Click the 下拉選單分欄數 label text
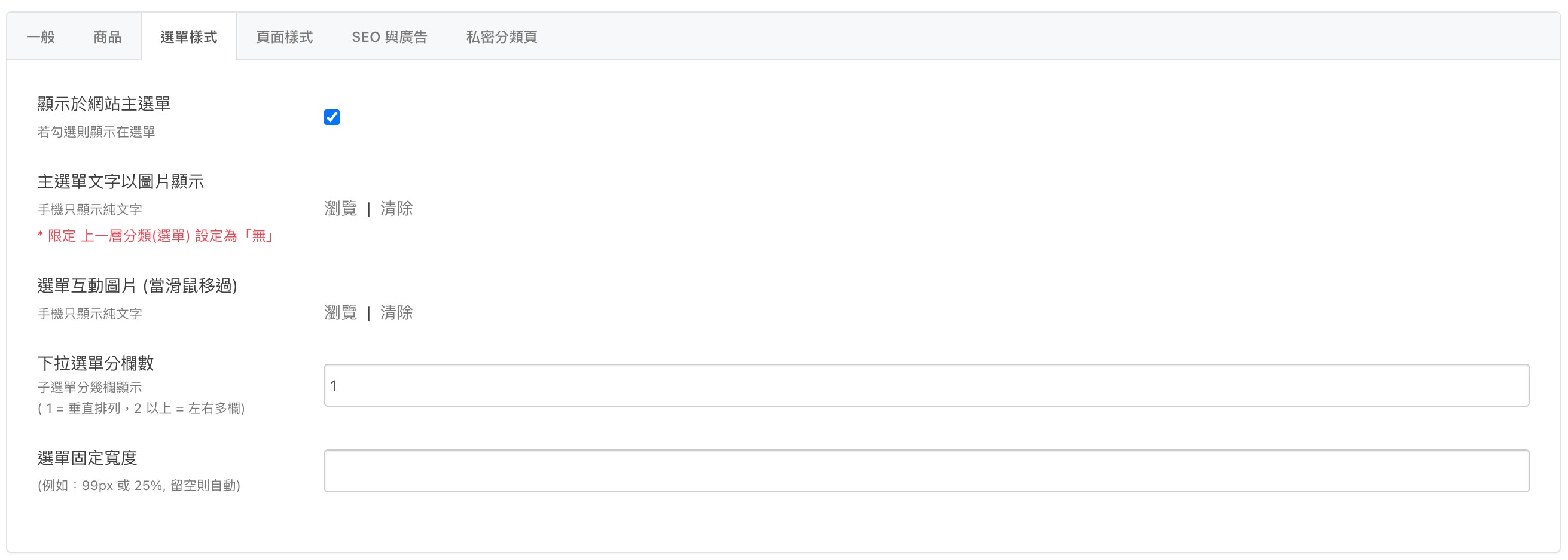 pyautogui.click(x=96, y=363)
